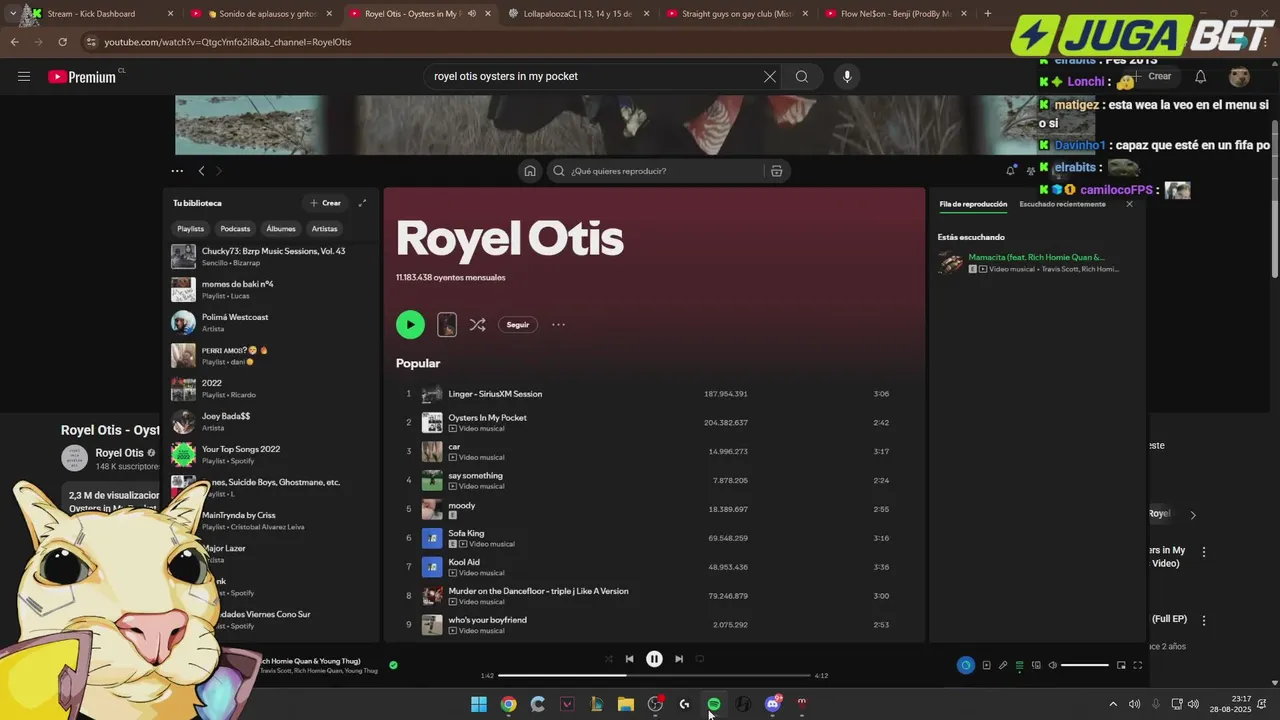Close the queue panel with the X
Viewport: 1280px width, 720px height.
pyautogui.click(x=1129, y=204)
